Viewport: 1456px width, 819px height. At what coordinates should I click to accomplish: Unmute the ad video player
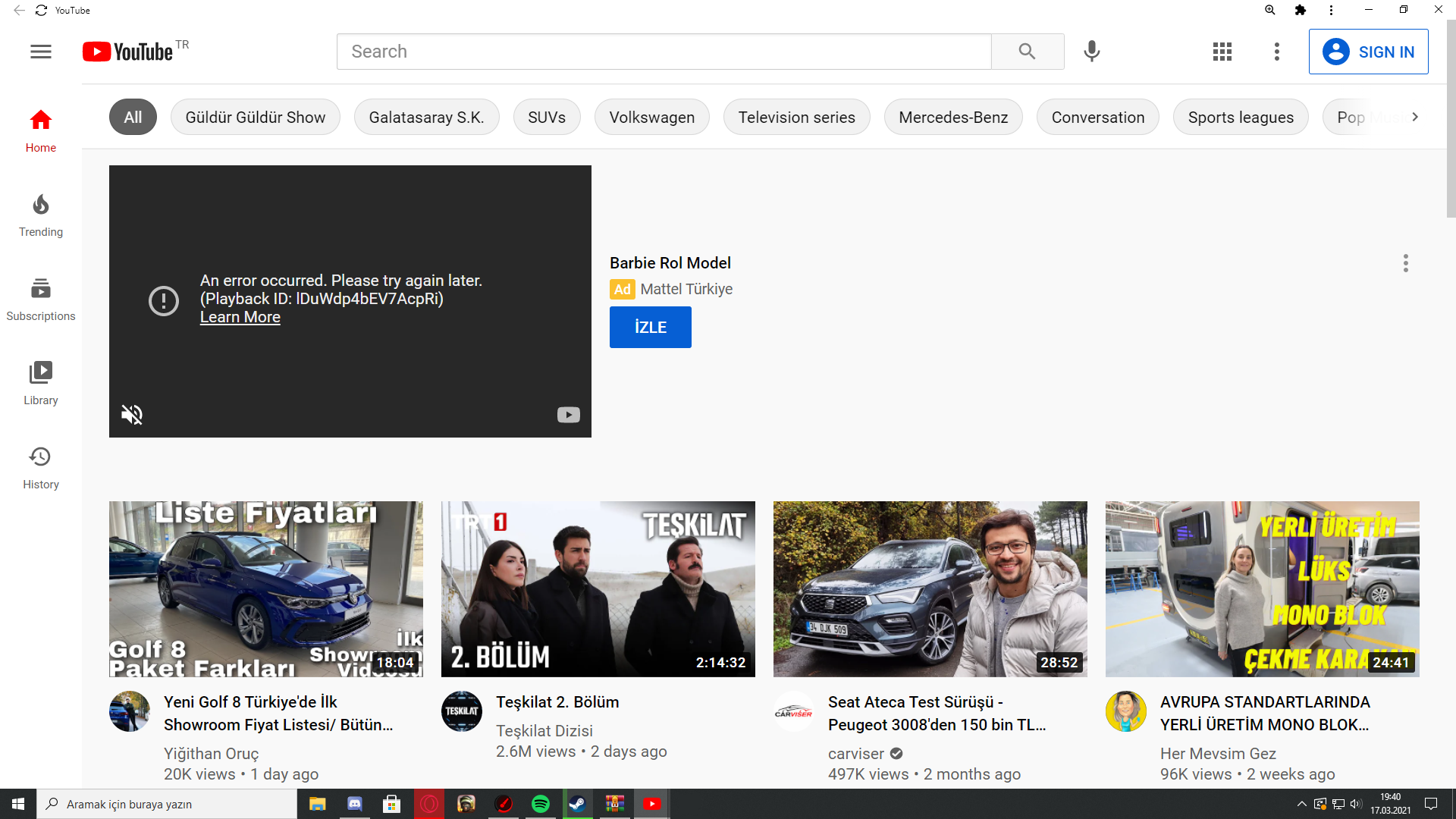[132, 414]
